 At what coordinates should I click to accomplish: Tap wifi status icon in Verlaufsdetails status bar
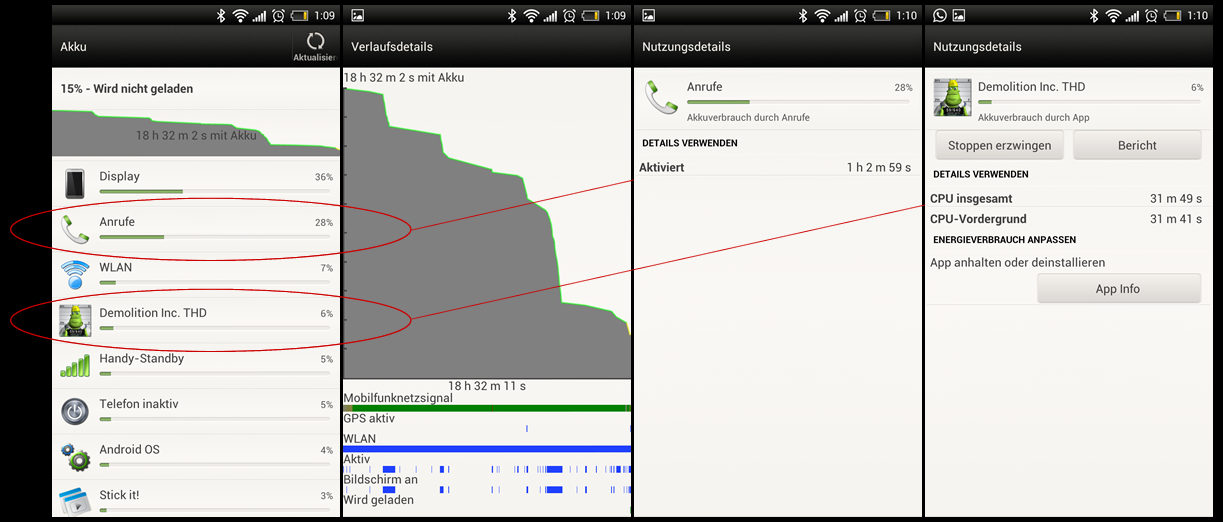531,16
